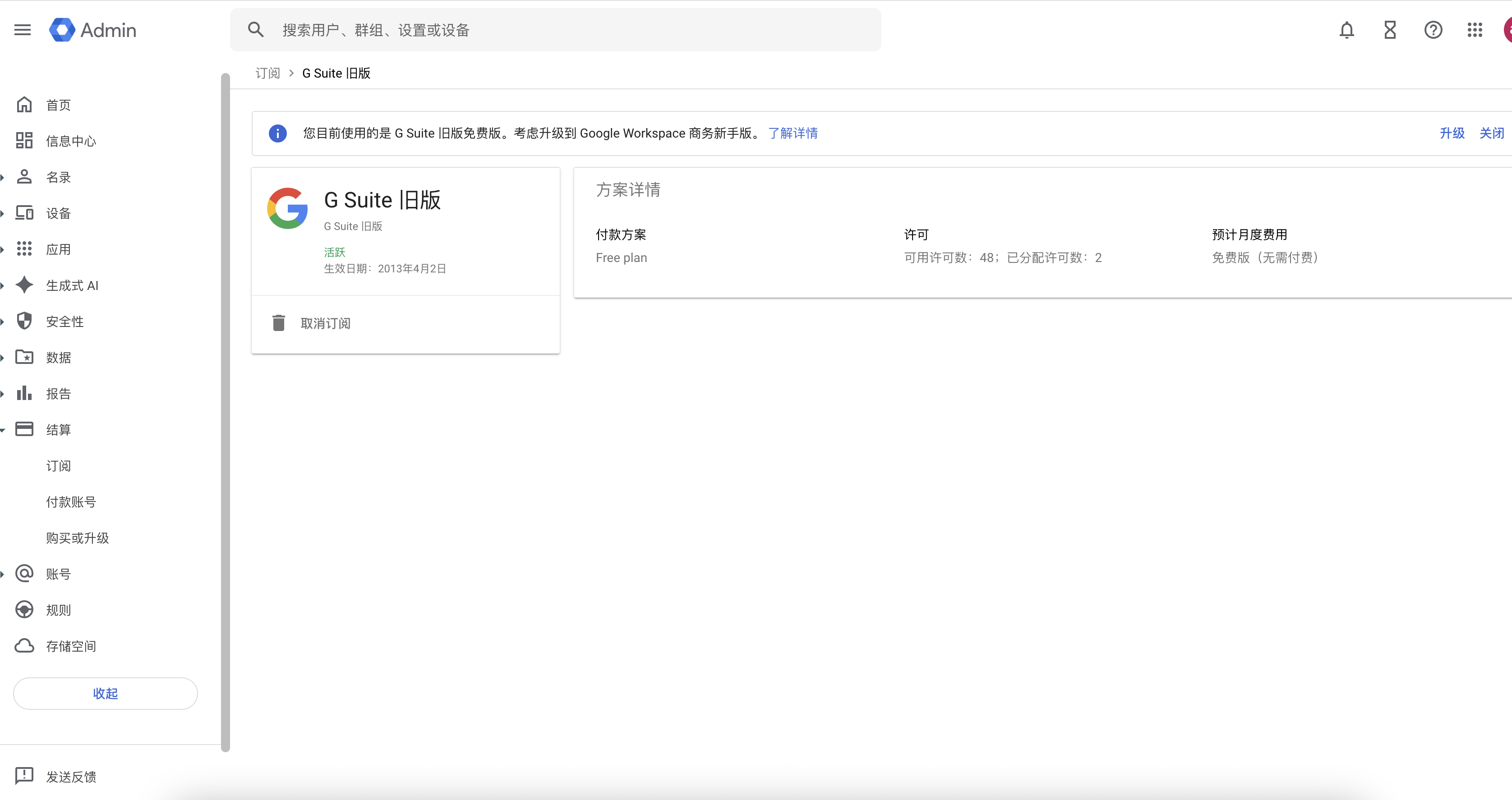This screenshot has width=1512, height=800.
Task: Open 付款账号 submenu item
Action: pos(71,502)
